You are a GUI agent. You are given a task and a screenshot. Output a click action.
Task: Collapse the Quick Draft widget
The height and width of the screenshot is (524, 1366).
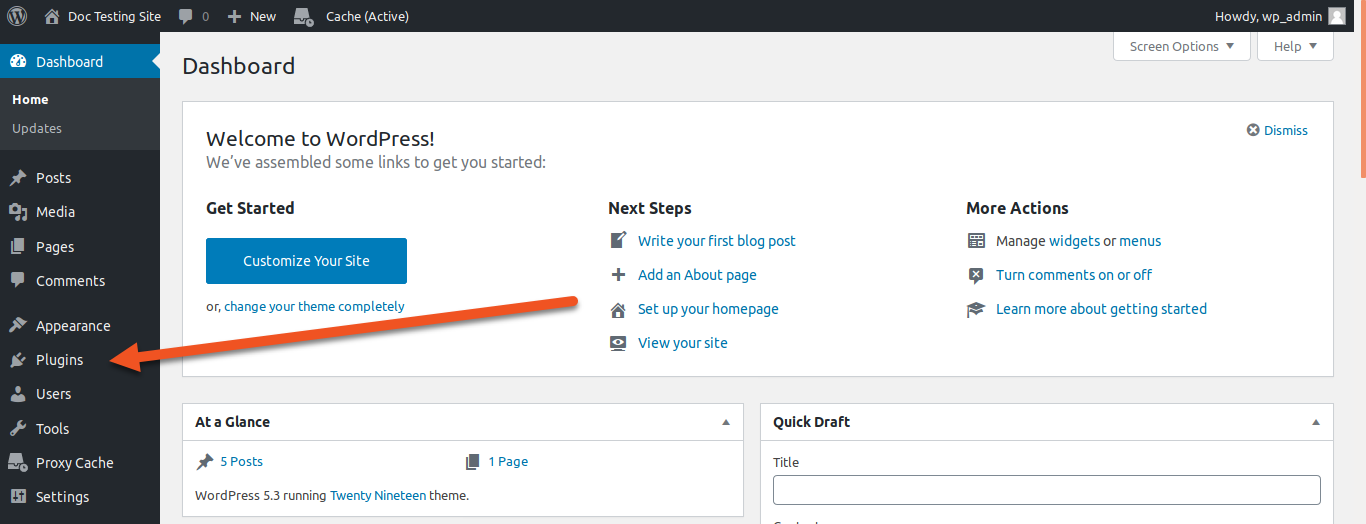tap(1316, 422)
